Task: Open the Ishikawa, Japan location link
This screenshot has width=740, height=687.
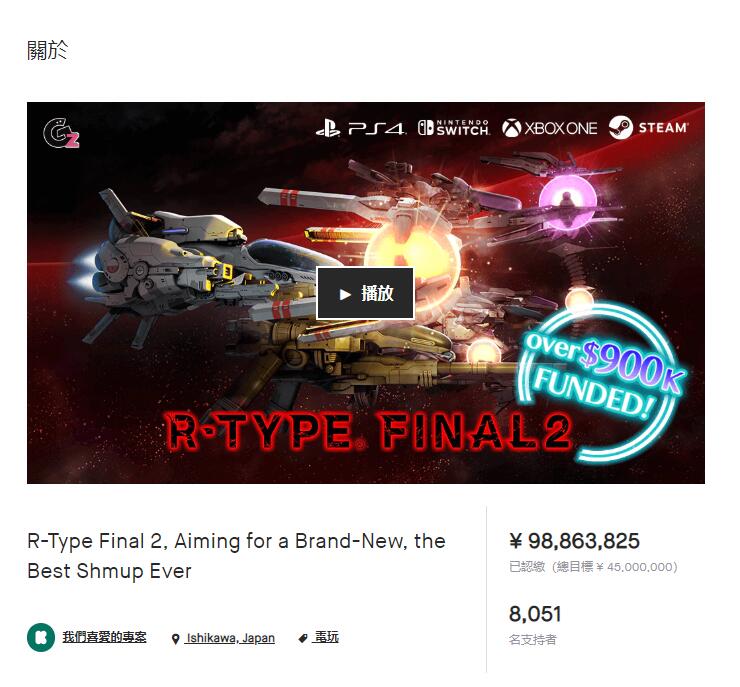Action: tap(230, 638)
